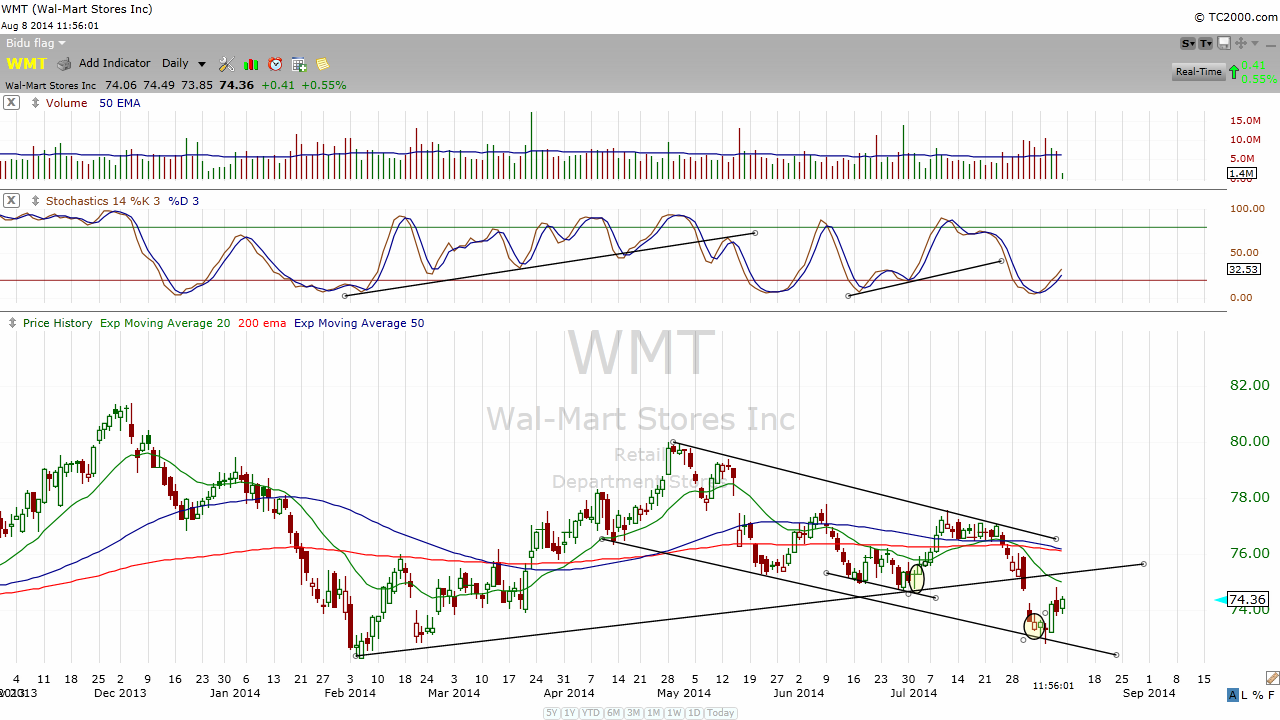
Task: Click the 1.4M volume value marker
Action: pos(1240,174)
